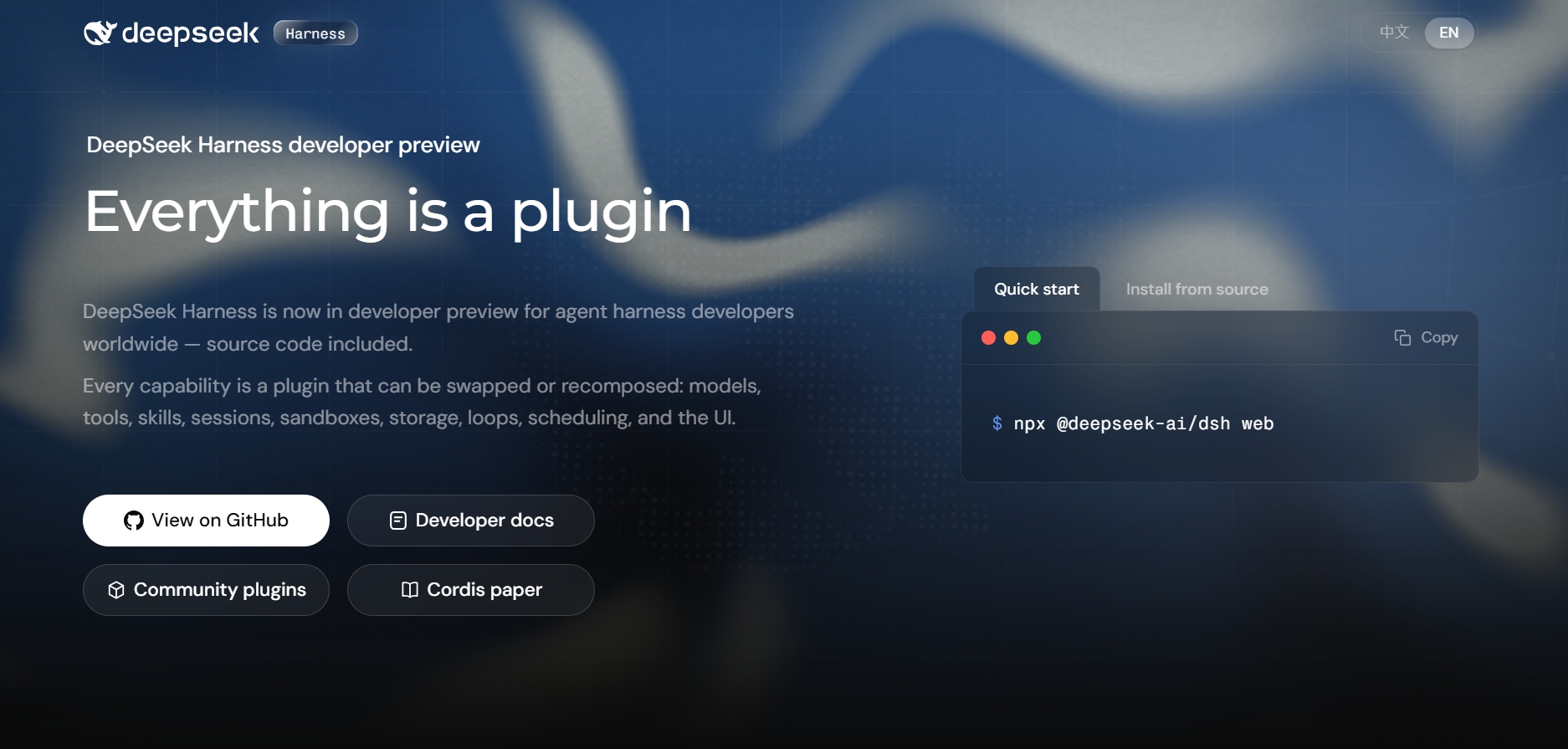Click the copy clipboard icon in terminal
The height and width of the screenshot is (749, 1568).
point(1402,337)
